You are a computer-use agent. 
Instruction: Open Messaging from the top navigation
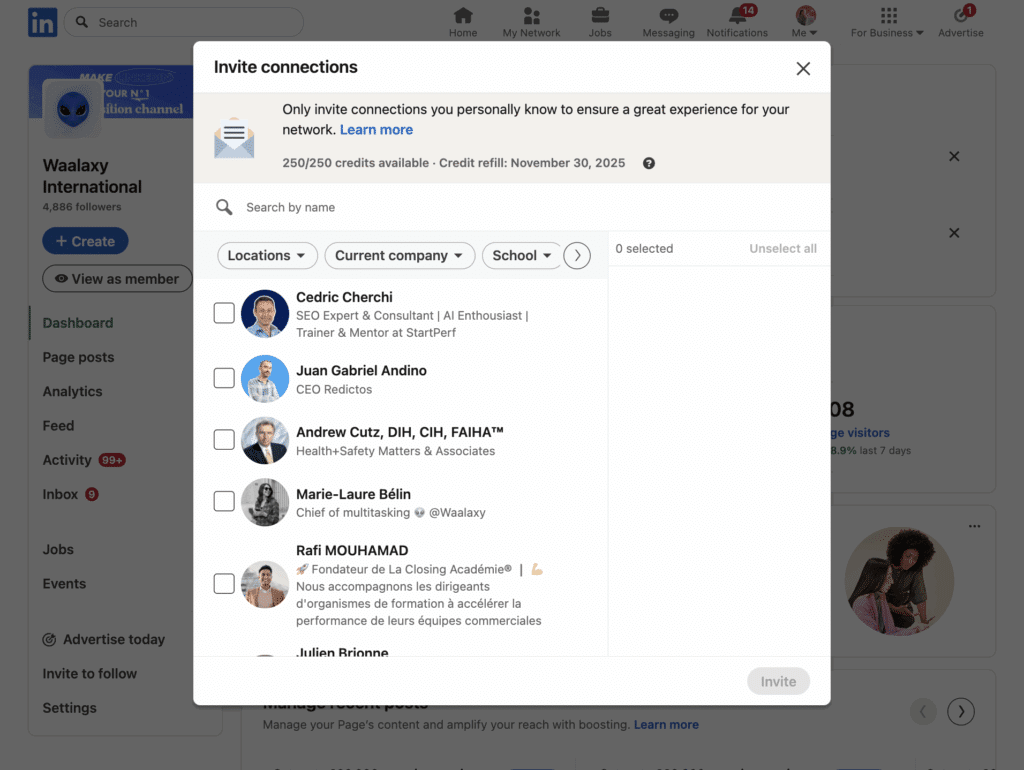[x=668, y=15]
